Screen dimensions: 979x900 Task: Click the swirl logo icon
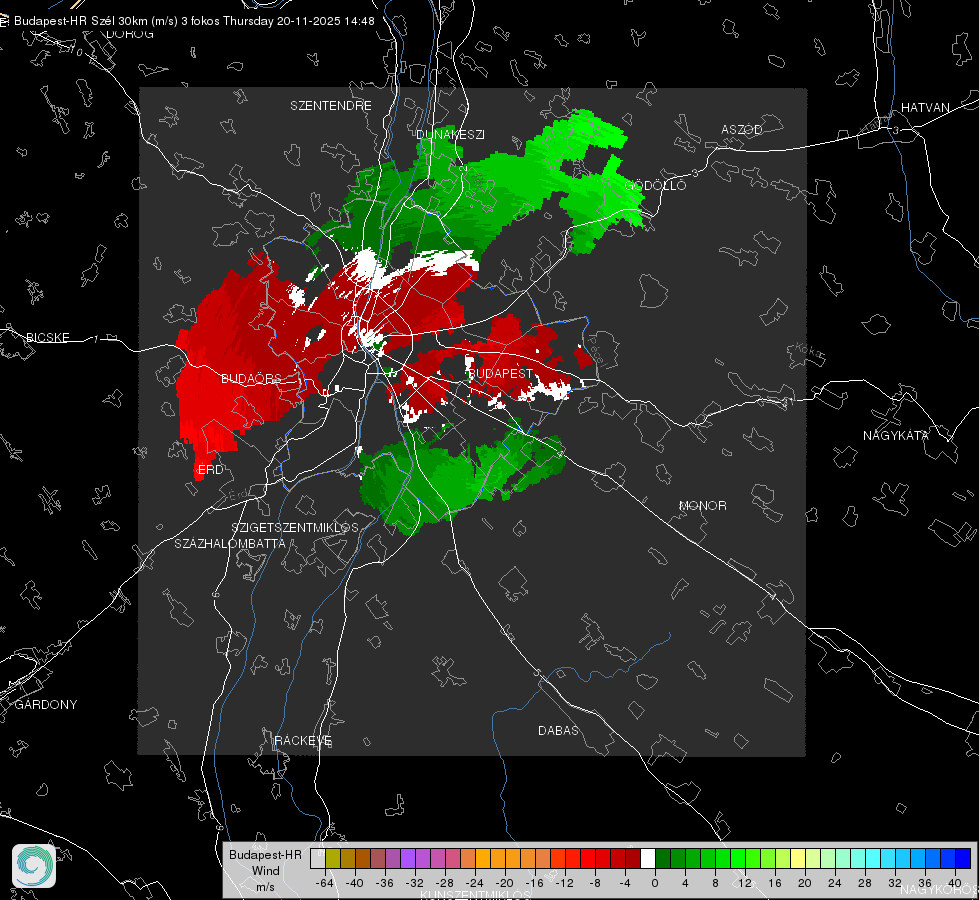point(34,866)
